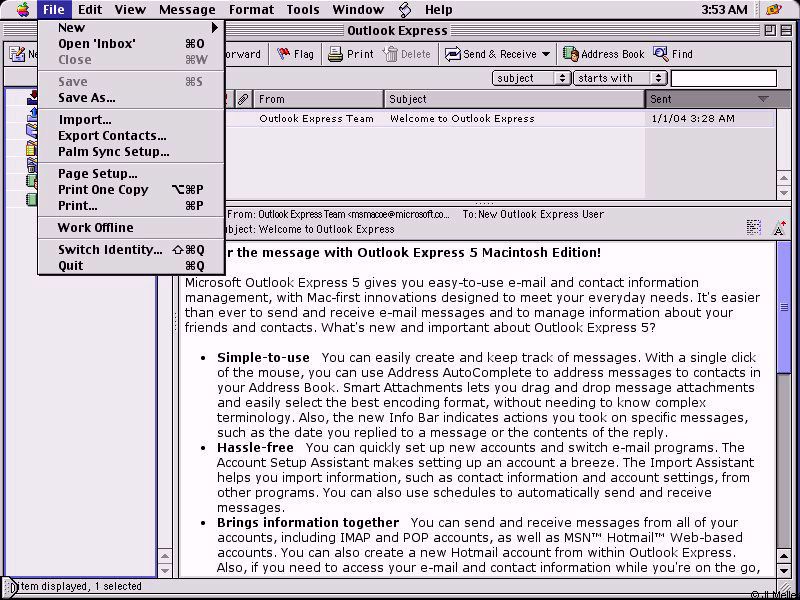Open the Tools menu
The image size is (800, 600).
point(303,9)
